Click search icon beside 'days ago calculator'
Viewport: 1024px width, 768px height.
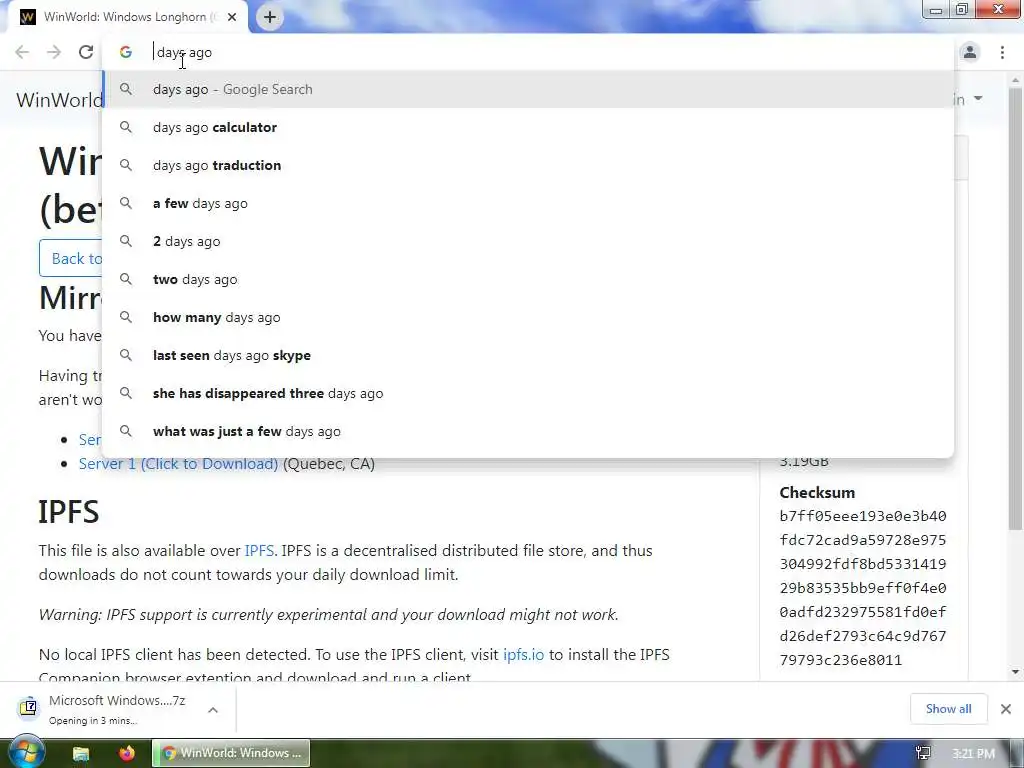[126, 127]
